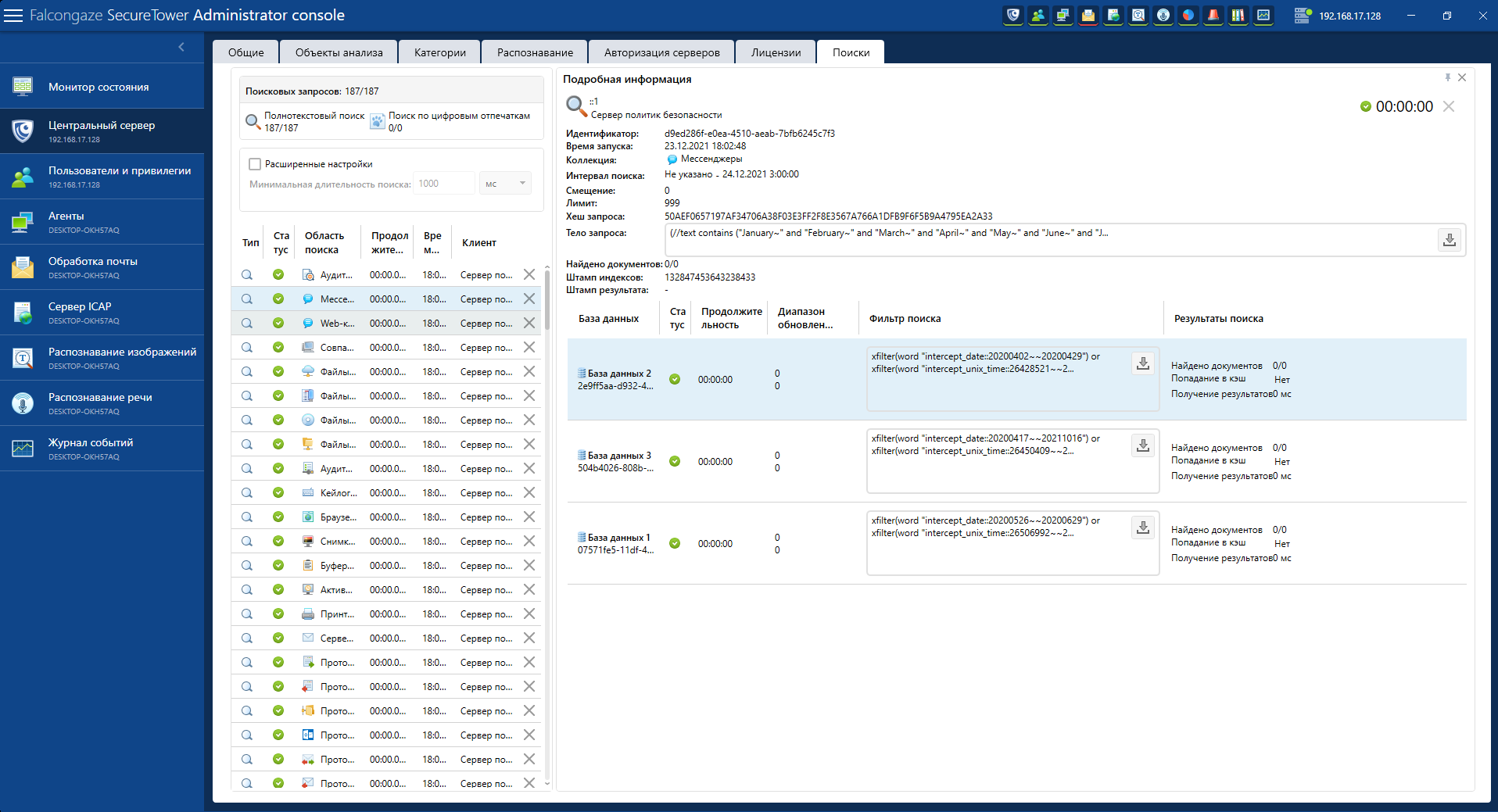
Task: Click the shield status icon in title bar
Action: 1013,16
